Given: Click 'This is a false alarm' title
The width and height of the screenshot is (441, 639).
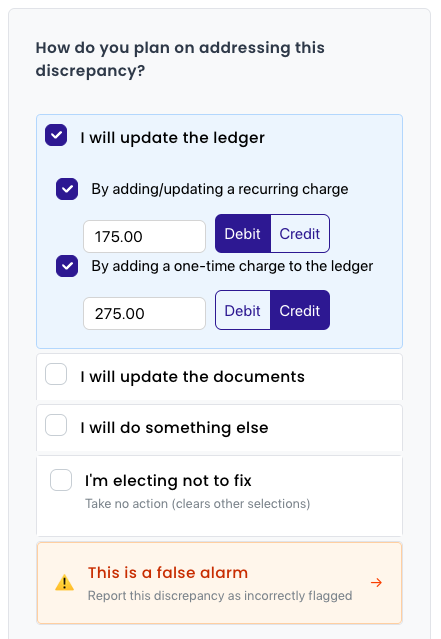Looking at the screenshot, I should pyautogui.click(x=168, y=573).
